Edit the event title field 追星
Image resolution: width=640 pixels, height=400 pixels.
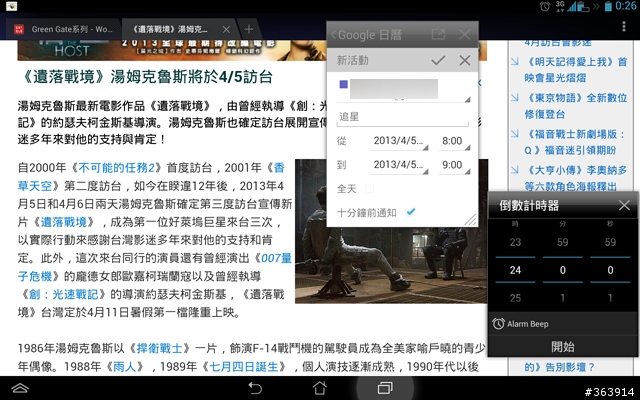[403, 117]
